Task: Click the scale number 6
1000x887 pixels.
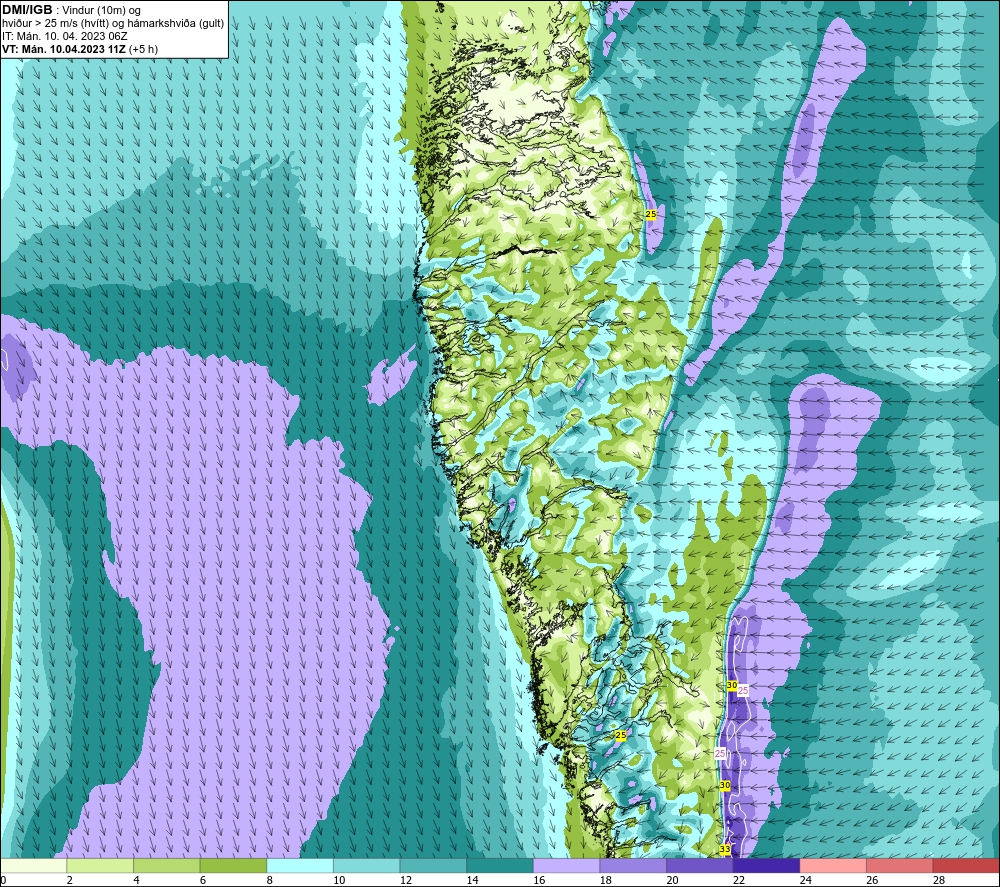Action: pyautogui.click(x=203, y=880)
